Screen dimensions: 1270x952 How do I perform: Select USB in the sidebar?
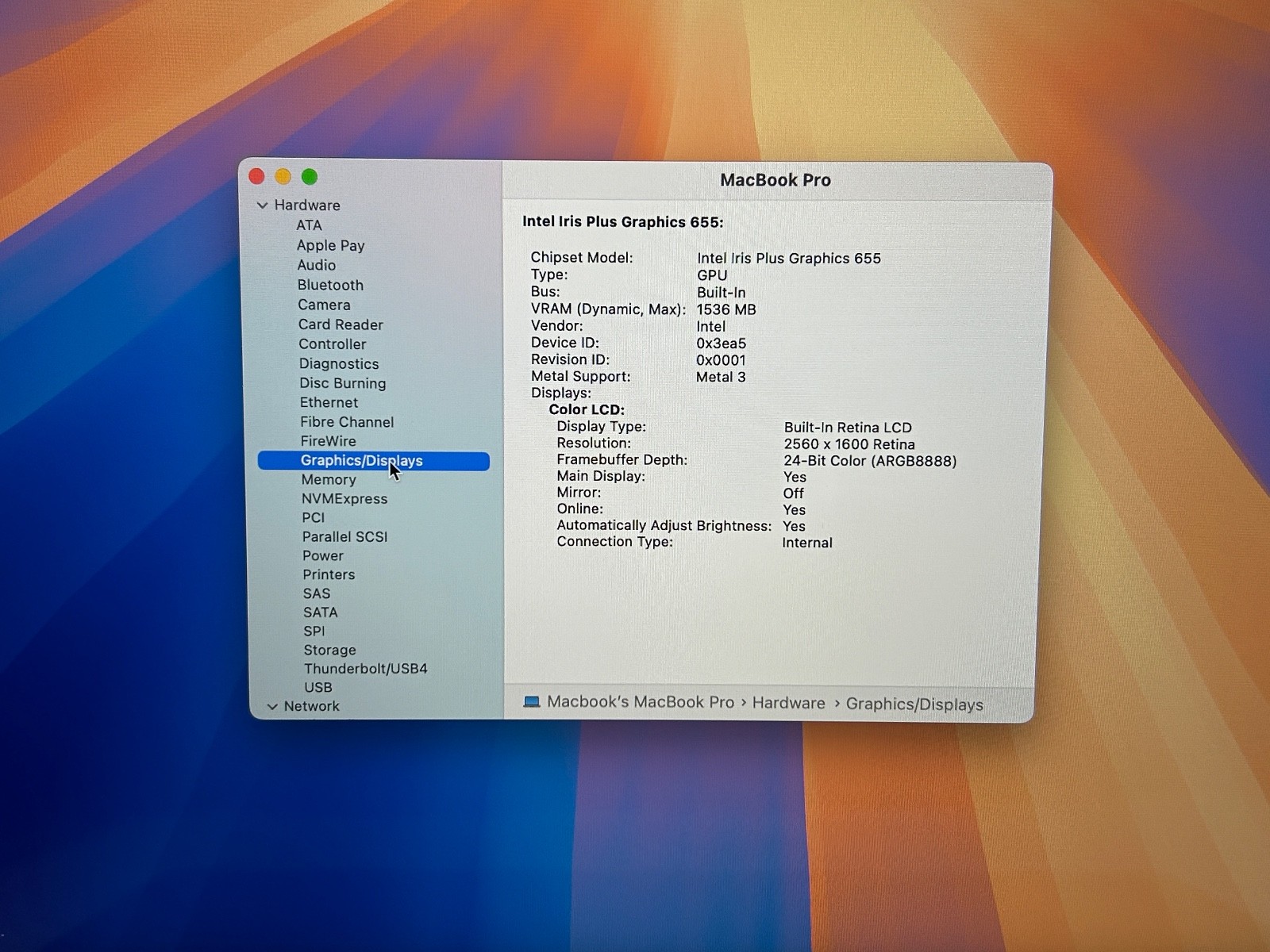(x=318, y=688)
